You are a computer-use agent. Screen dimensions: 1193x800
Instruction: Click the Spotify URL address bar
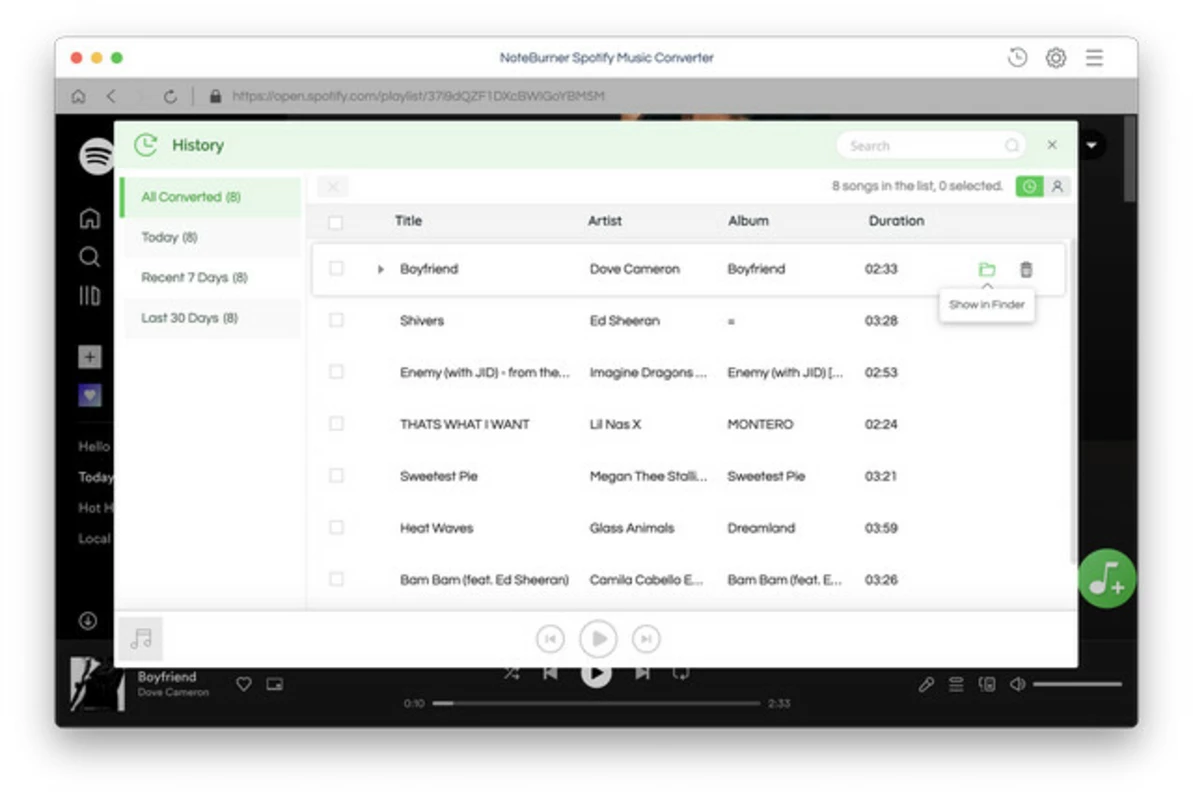click(x=418, y=96)
